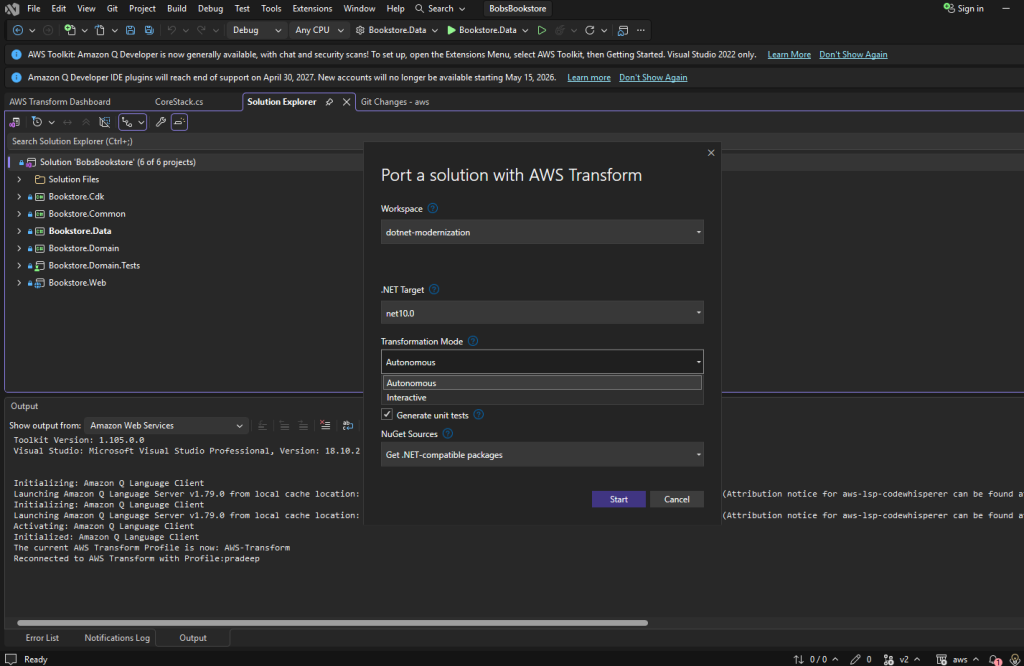Viewport: 1024px width, 666px height.
Task: Click the new project icon in toolbar
Action: [x=69, y=30]
